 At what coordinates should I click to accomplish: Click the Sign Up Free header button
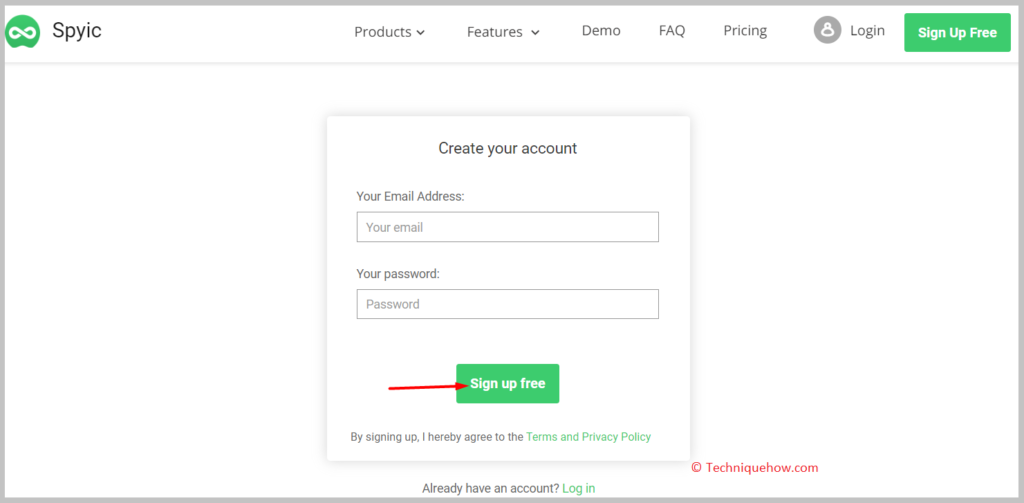(x=957, y=33)
